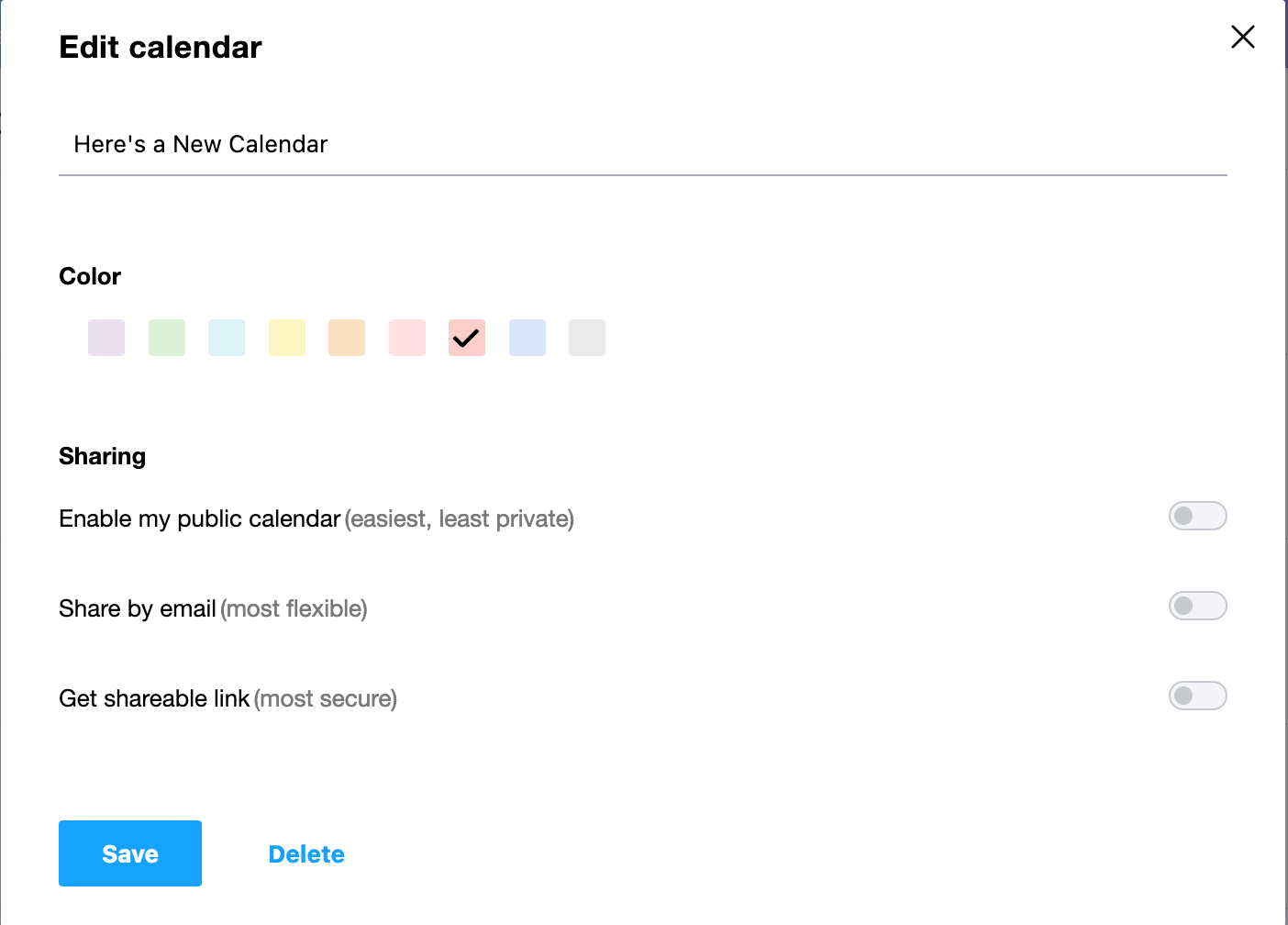Close the Edit calendar dialog
This screenshot has width=1288, height=925.
click(1242, 37)
